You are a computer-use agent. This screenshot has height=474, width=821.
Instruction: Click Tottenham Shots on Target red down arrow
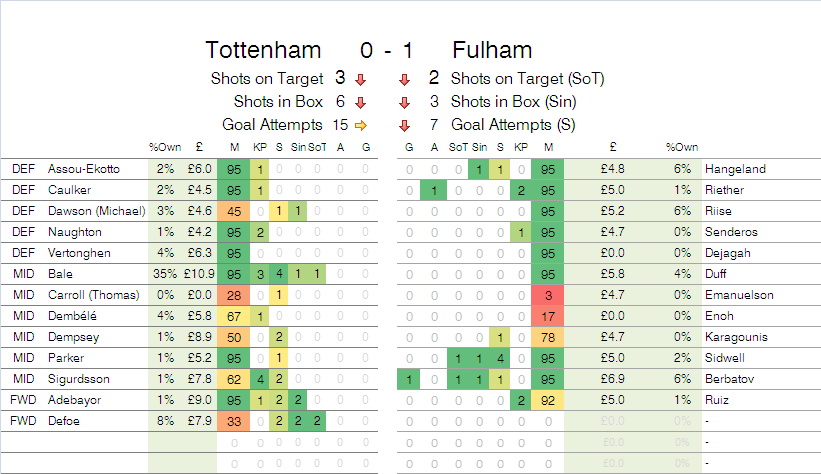pyautogui.click(x=360, y=80)
